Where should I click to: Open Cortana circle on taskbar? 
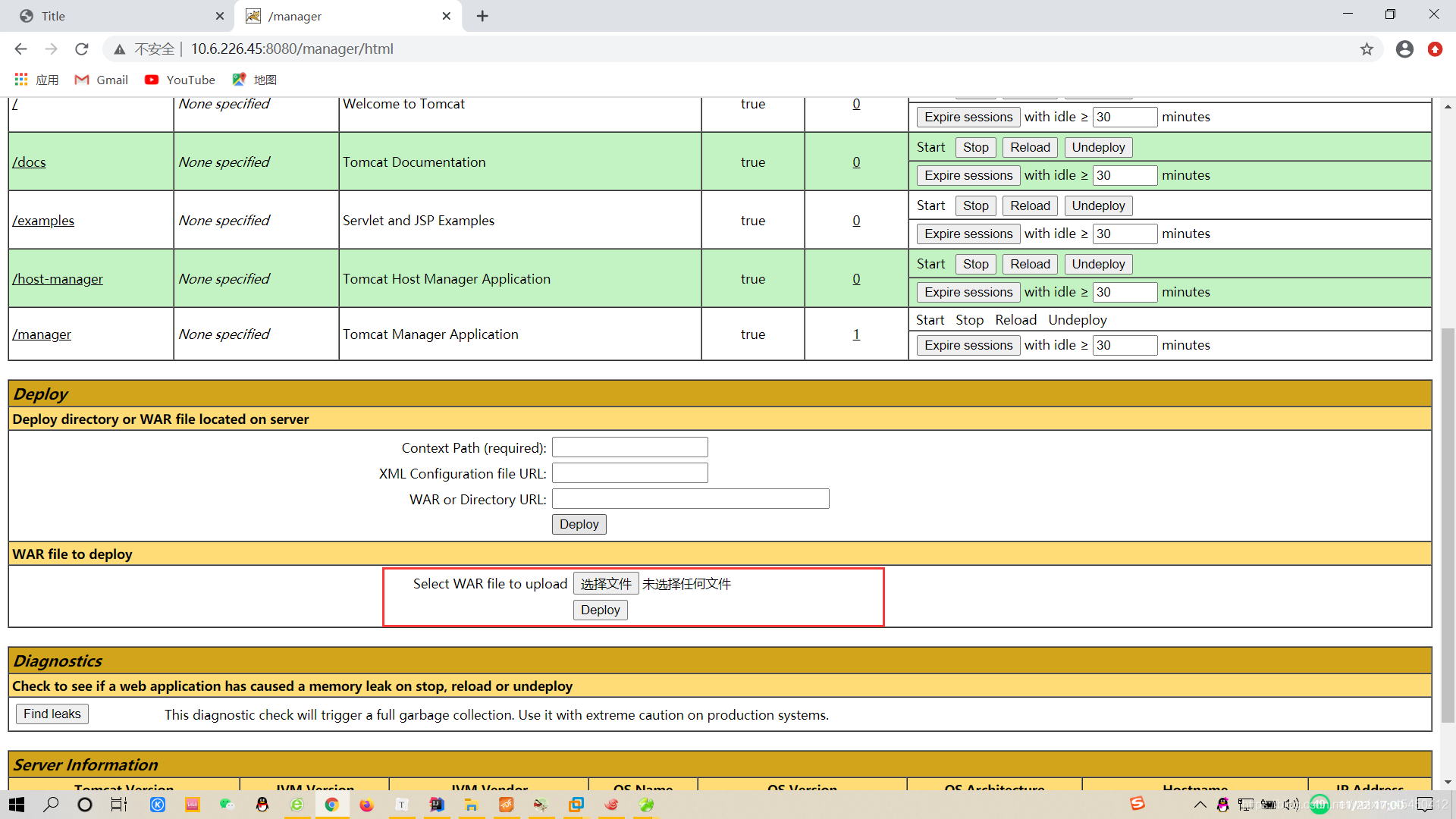[85, 805]
